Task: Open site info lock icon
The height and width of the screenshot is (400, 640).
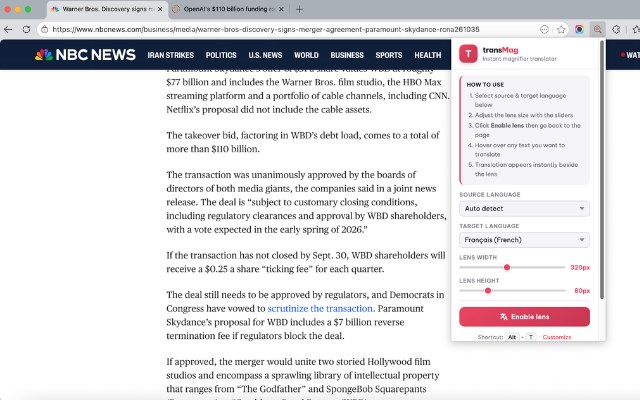Action: 45,29
